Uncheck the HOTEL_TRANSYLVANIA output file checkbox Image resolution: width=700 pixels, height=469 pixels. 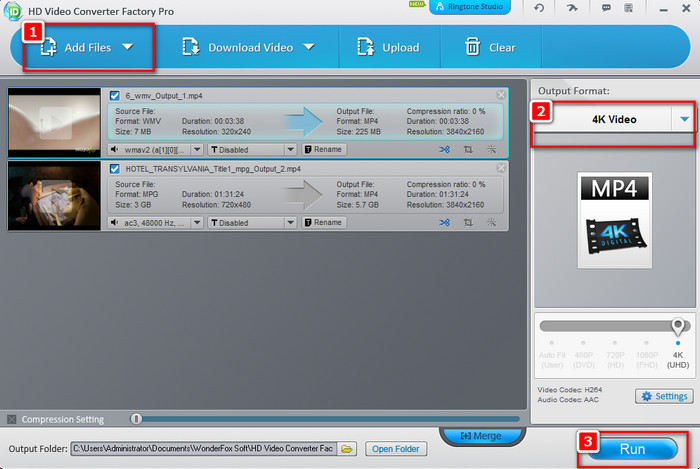115,169
